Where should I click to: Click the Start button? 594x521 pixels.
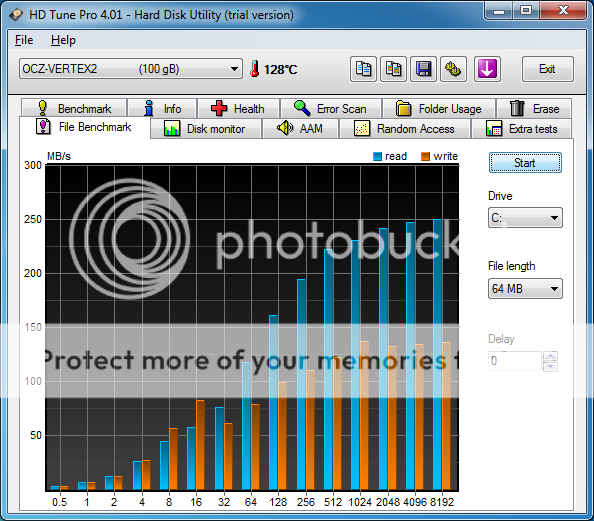point(525,163)
